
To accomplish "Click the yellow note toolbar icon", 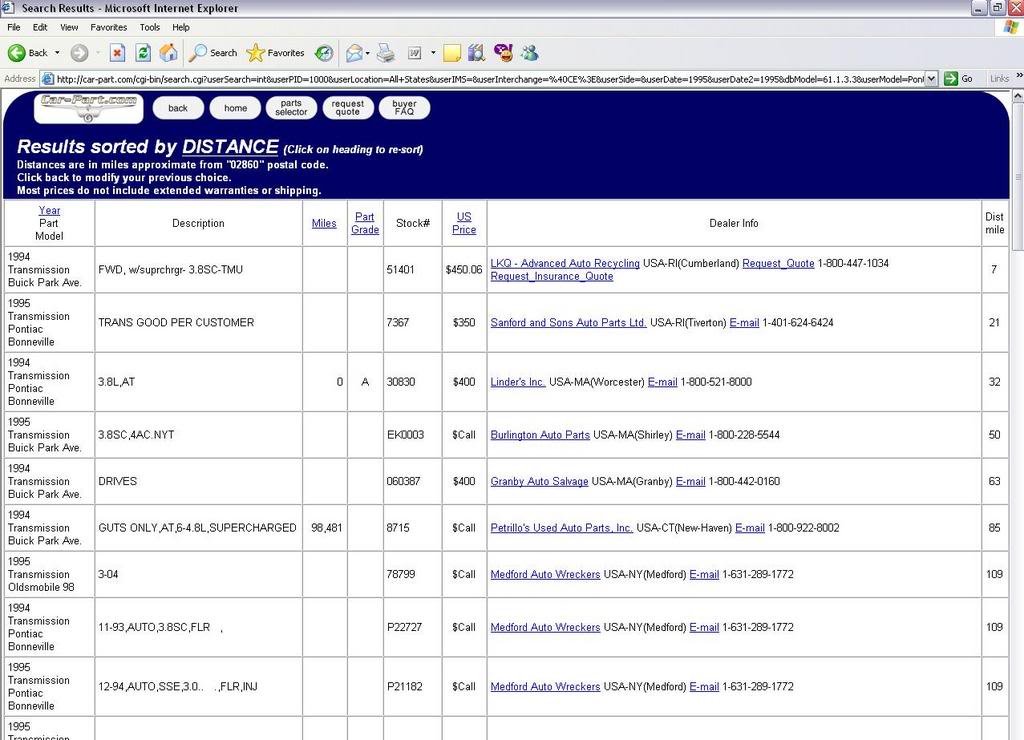I will click(x=451, y=53).
